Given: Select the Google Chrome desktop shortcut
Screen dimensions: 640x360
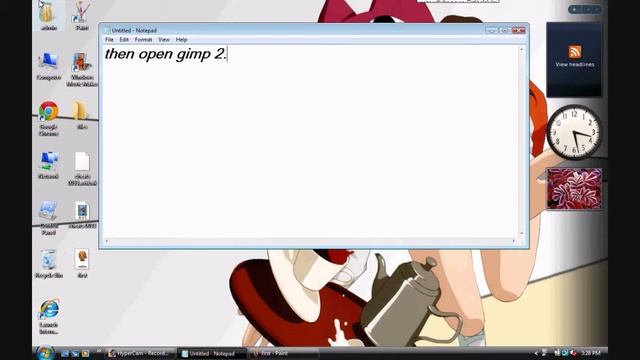Looking at the screenshot, I should [x=49, y=118].
